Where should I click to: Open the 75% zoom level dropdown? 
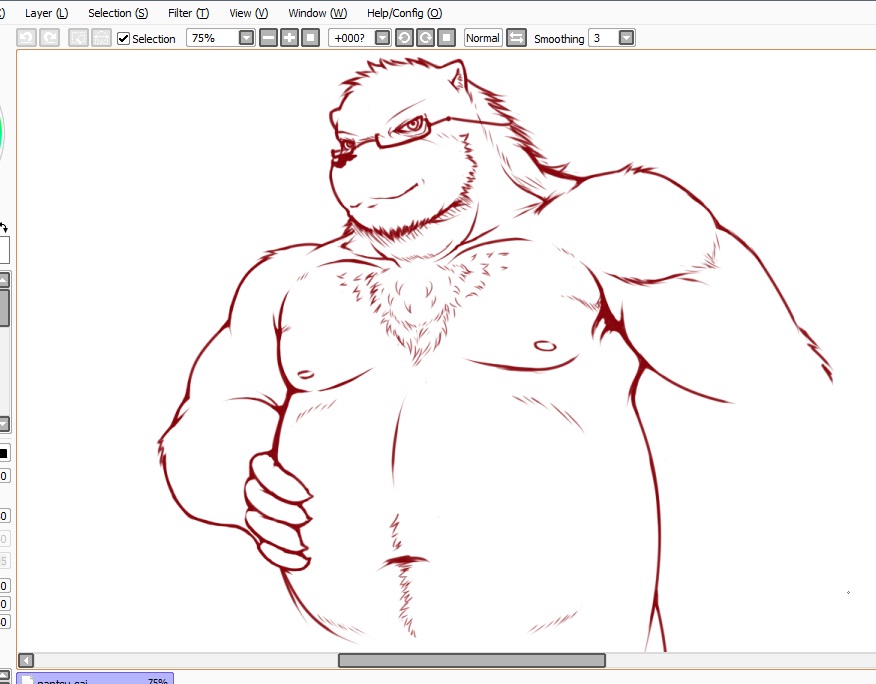click(246, 38)
